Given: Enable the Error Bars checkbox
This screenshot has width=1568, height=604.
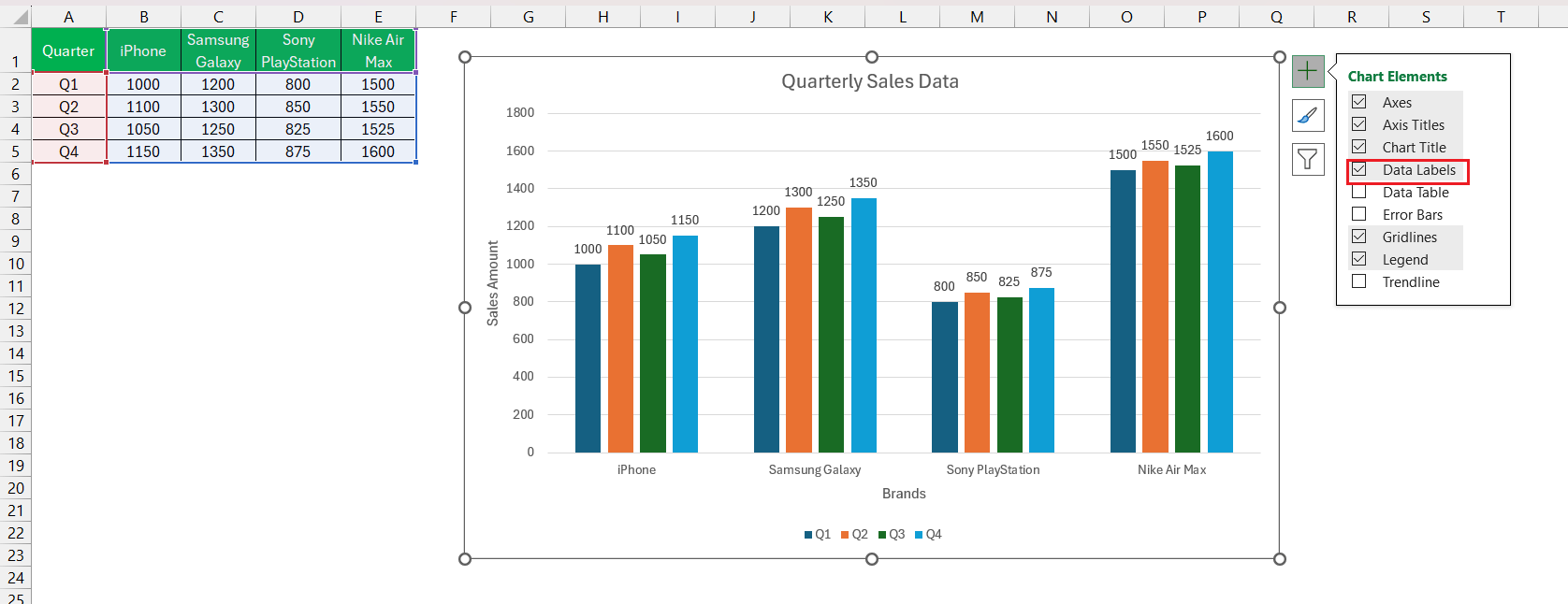Looking at the screenshot, I should 1359,214.
